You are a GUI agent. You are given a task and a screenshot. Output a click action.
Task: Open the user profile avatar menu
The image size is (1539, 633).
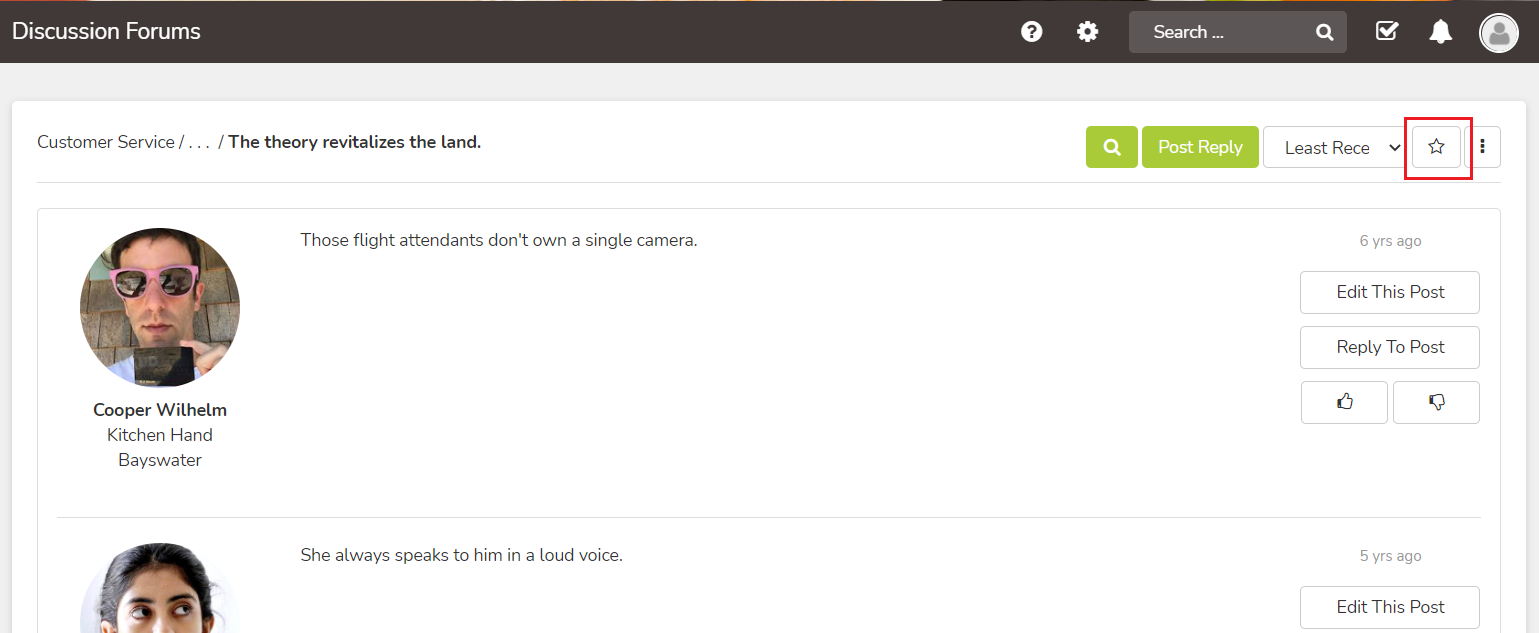coord(1498,33)
